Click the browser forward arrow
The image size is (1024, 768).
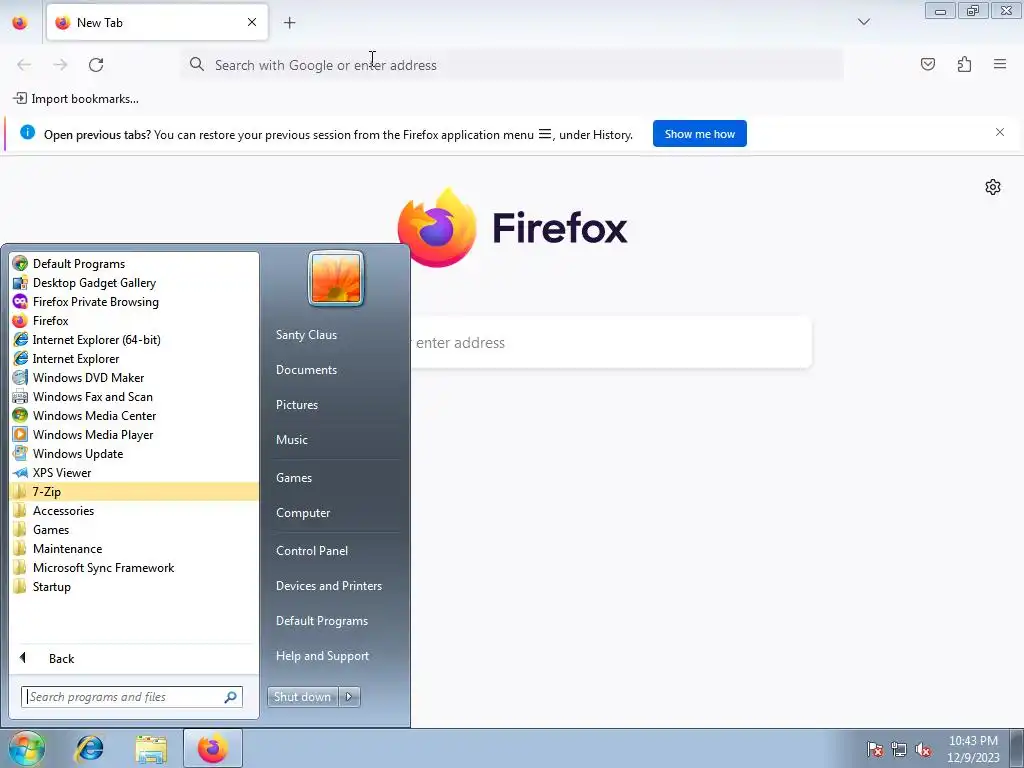60,65
